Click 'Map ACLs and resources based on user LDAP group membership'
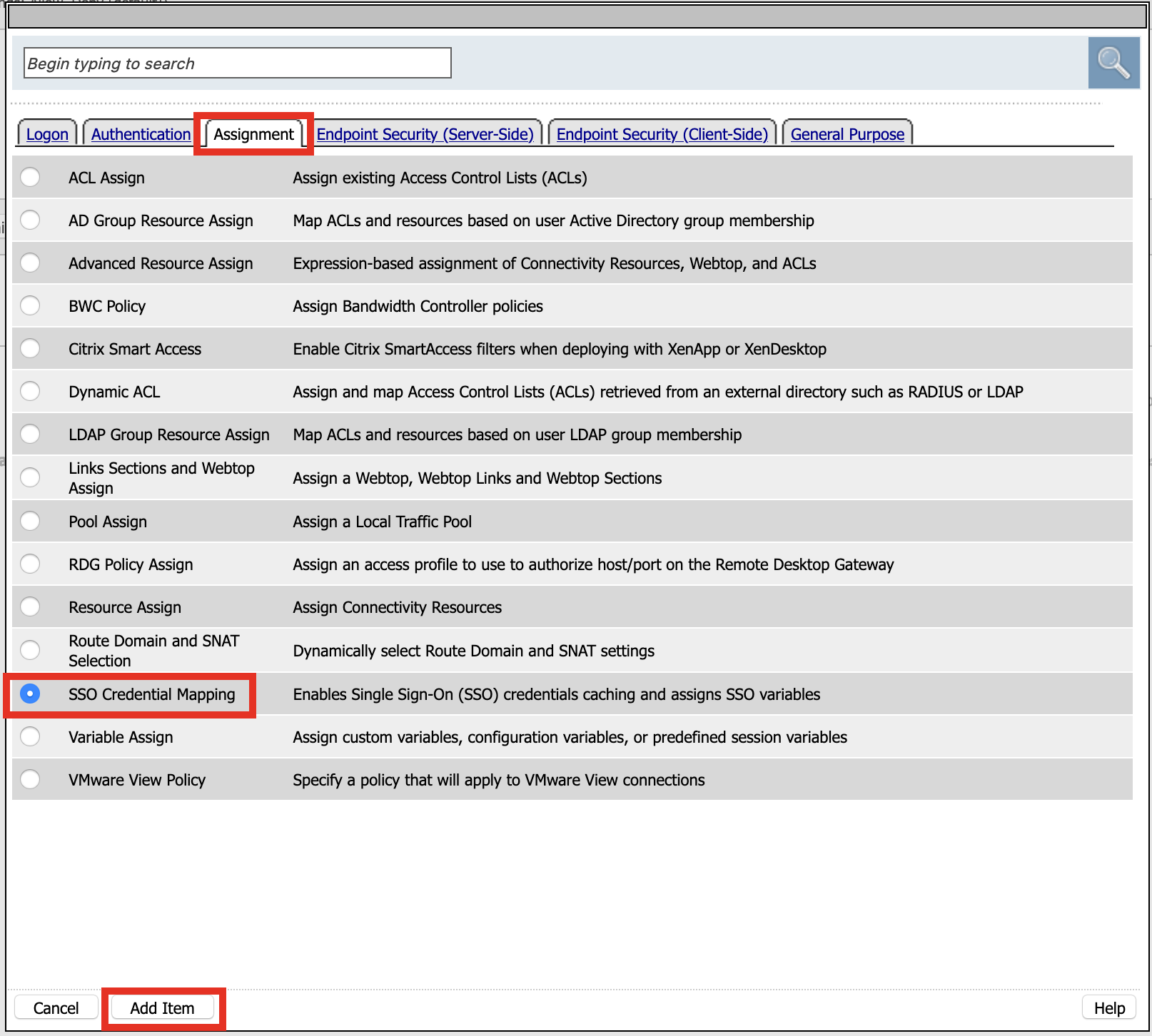 517,435
